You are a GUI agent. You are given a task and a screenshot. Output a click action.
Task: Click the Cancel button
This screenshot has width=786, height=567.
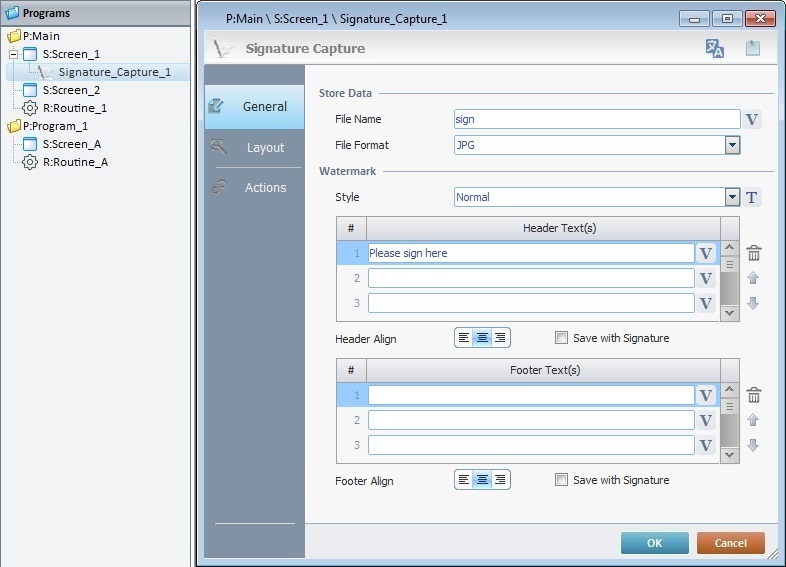coord(730,543)
